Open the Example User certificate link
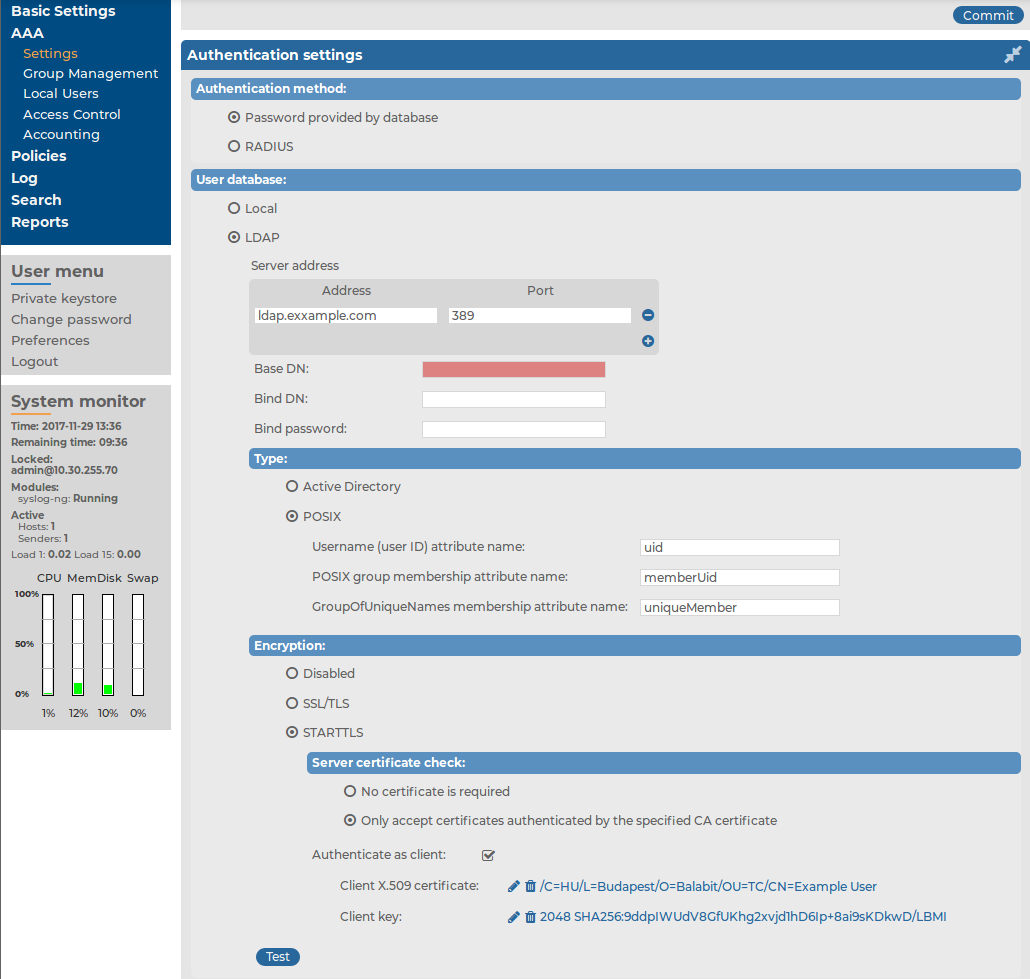The width and height of the screenshot is (1030, 979). pyautogui.click(x=708, y=886)
